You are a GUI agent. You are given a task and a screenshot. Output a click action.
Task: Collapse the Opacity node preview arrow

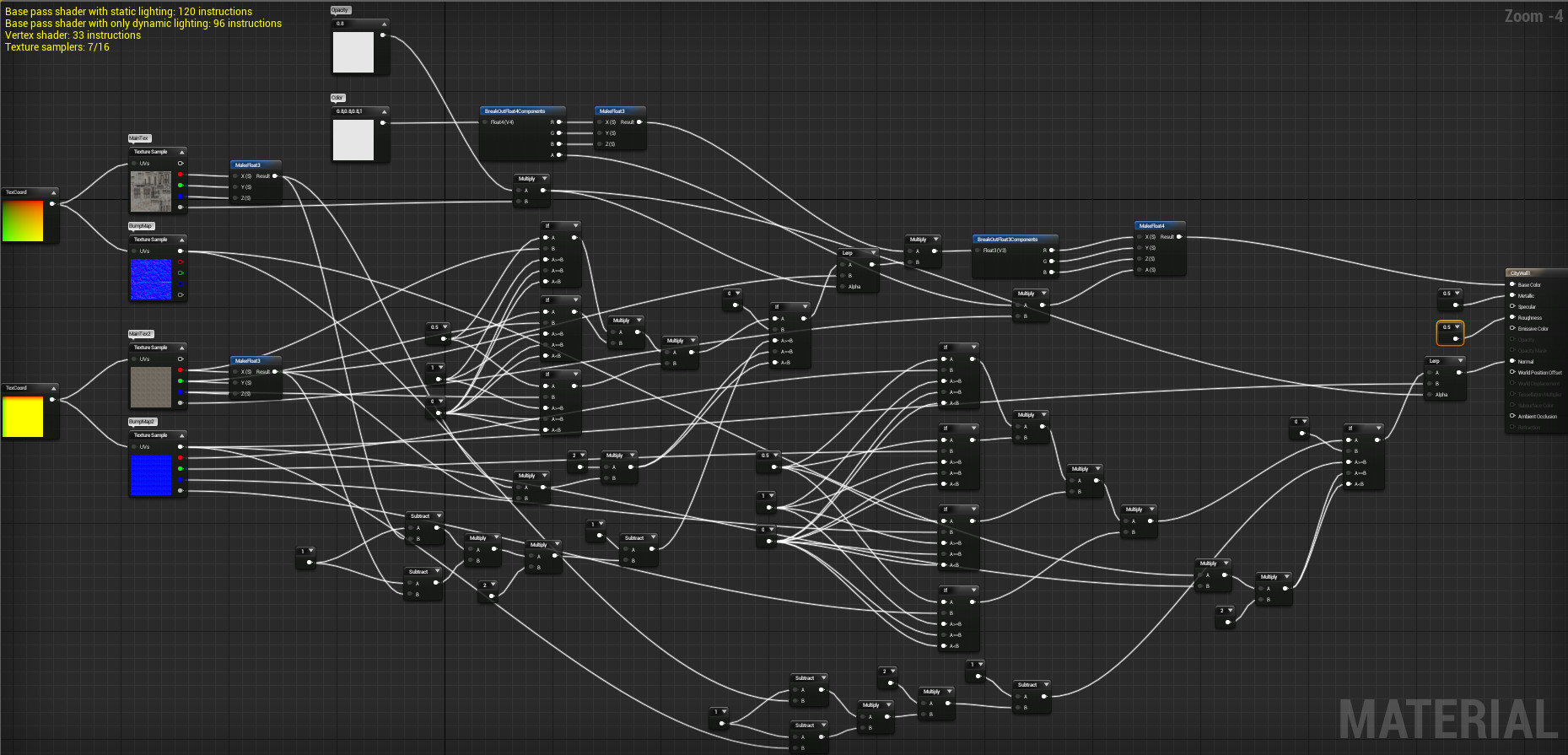[x=384, y=24]
